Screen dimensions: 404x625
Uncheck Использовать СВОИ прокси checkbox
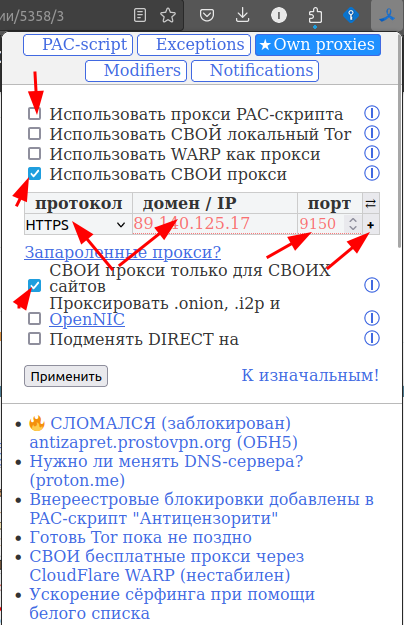coord(35,174)
